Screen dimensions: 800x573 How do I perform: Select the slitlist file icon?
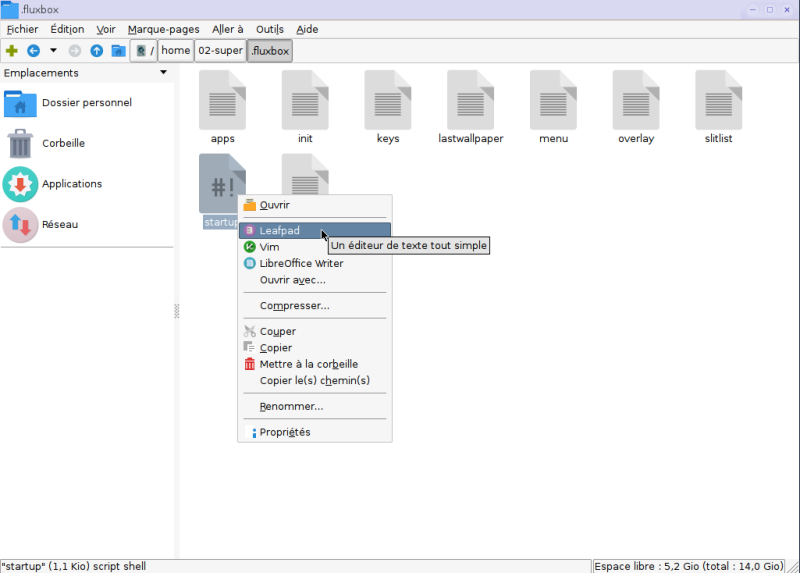718,101
